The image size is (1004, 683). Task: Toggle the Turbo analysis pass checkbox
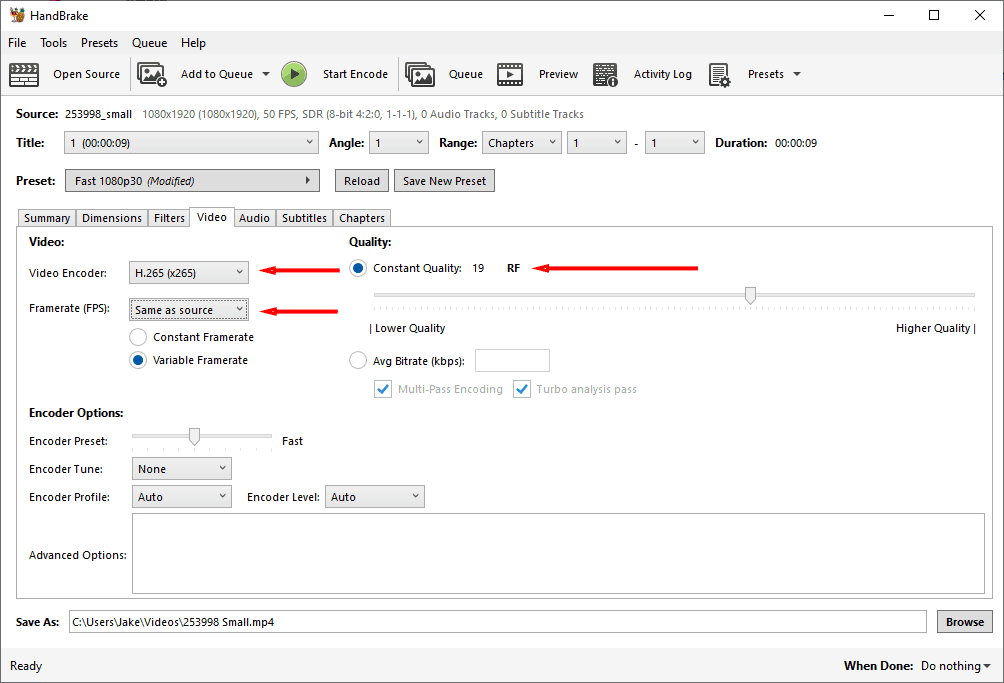coord(522,389)
